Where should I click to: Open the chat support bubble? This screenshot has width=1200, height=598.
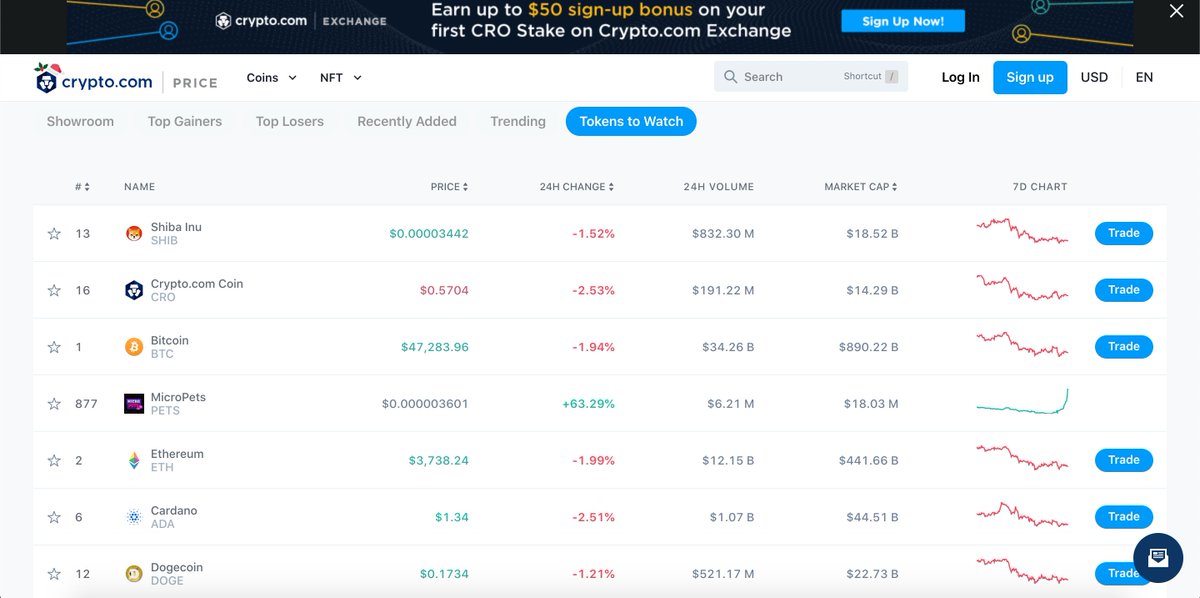(x=1158, y=558)
